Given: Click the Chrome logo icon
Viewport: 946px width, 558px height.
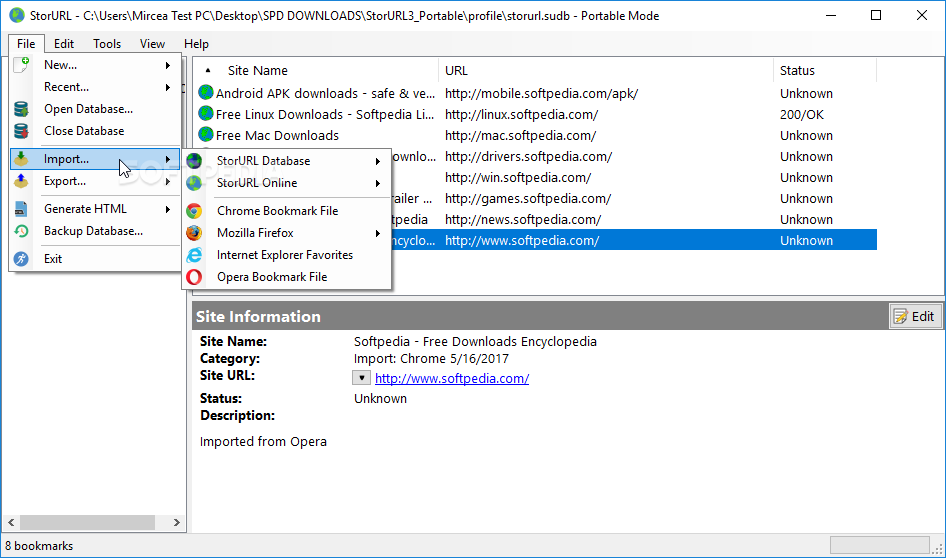Looking at the screenshot, I should [x=194, y=211].
